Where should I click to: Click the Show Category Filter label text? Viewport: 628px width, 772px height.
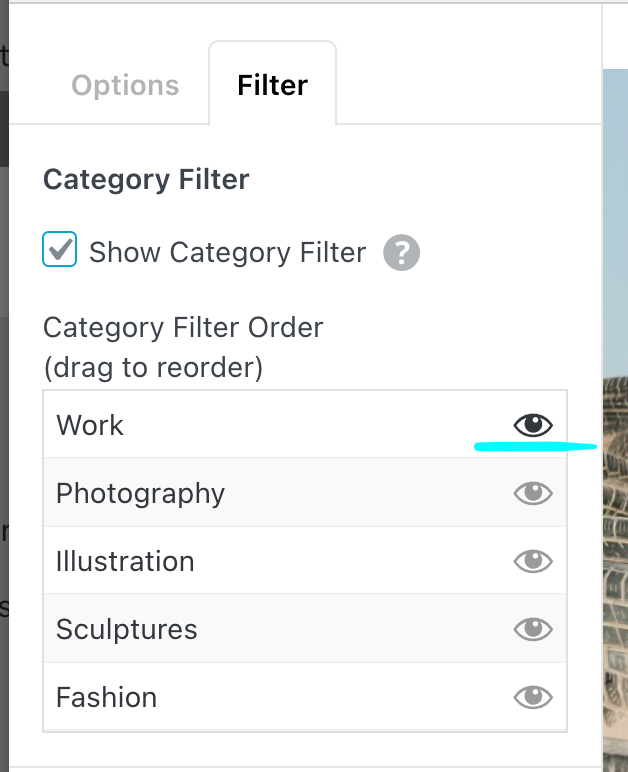227,252
